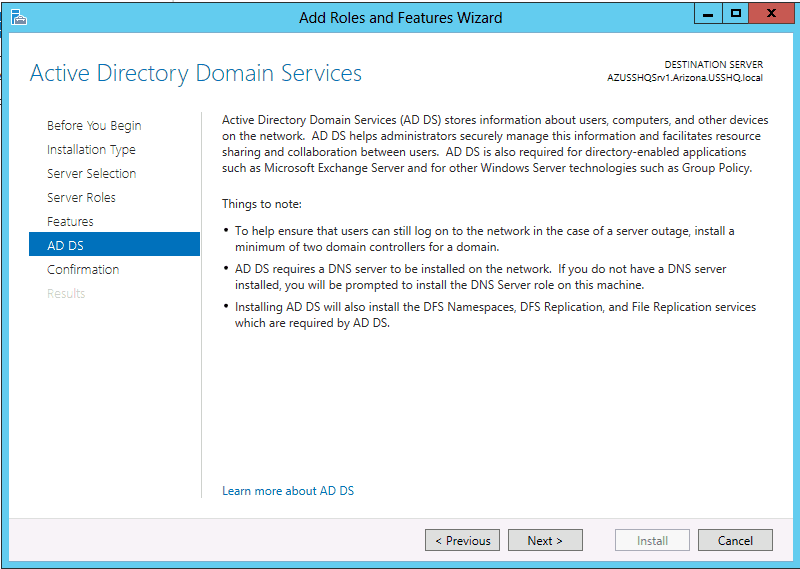Select the Server Selection step

(x=91, y=174)
